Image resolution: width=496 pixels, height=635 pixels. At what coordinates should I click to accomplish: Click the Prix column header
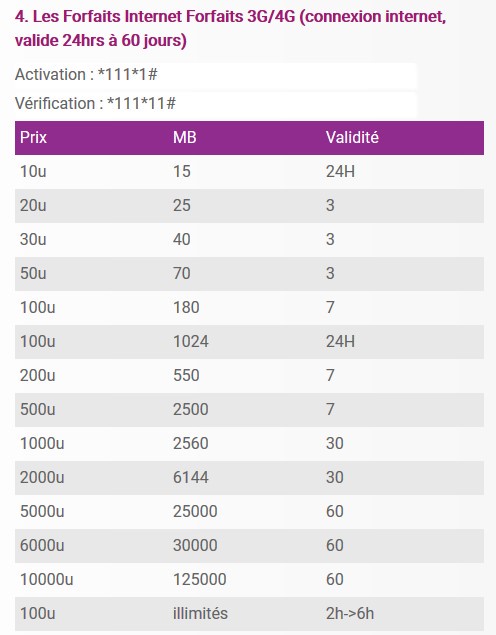click(34, 138)
